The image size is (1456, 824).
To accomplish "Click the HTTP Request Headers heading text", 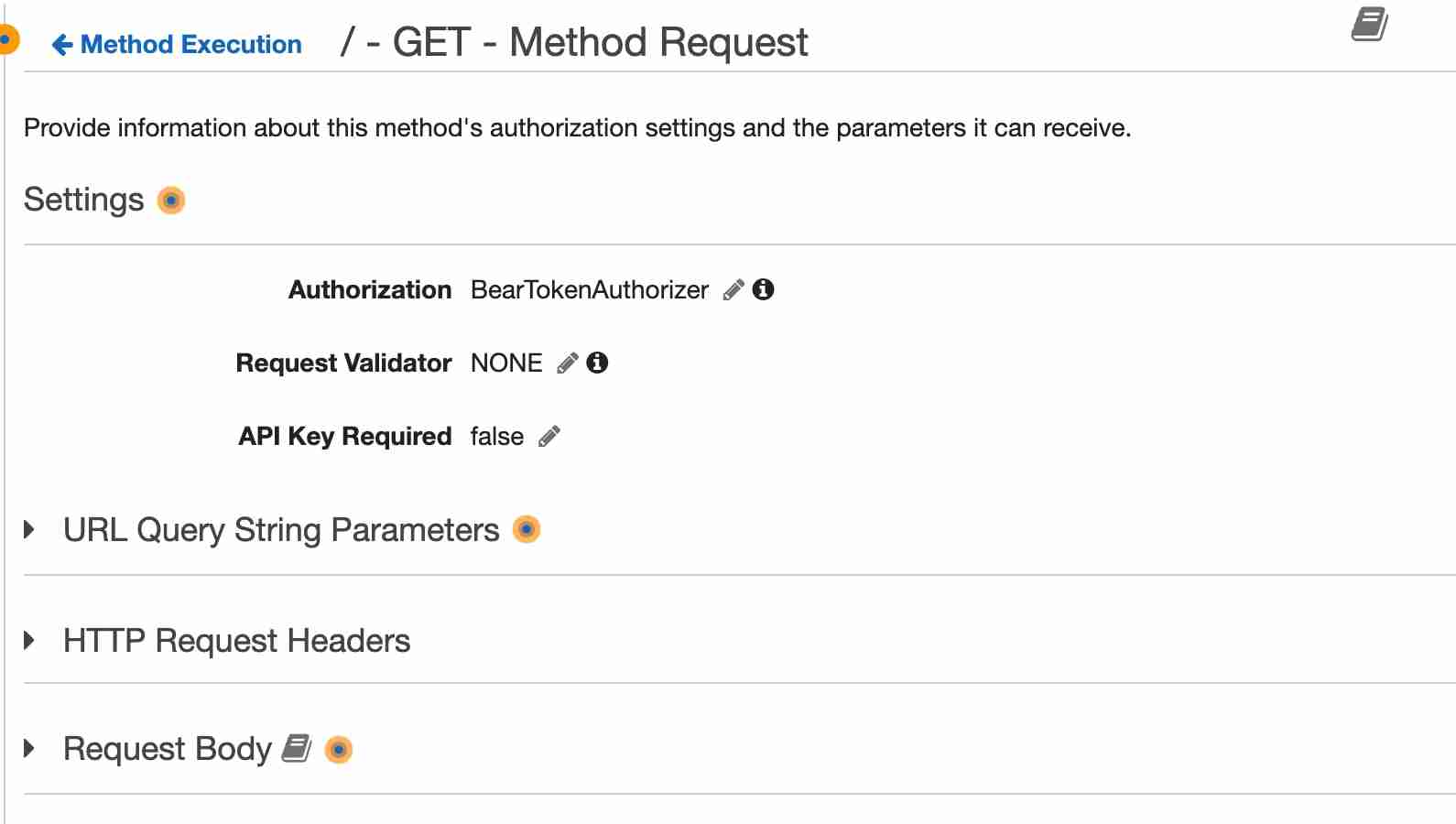I will (x=236, y=641).
